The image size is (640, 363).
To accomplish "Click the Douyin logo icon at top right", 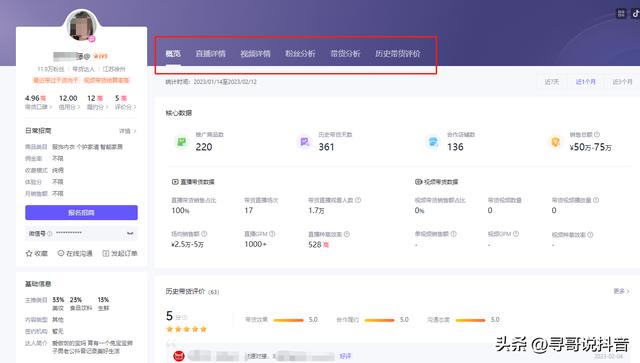I will pos(636,13).
